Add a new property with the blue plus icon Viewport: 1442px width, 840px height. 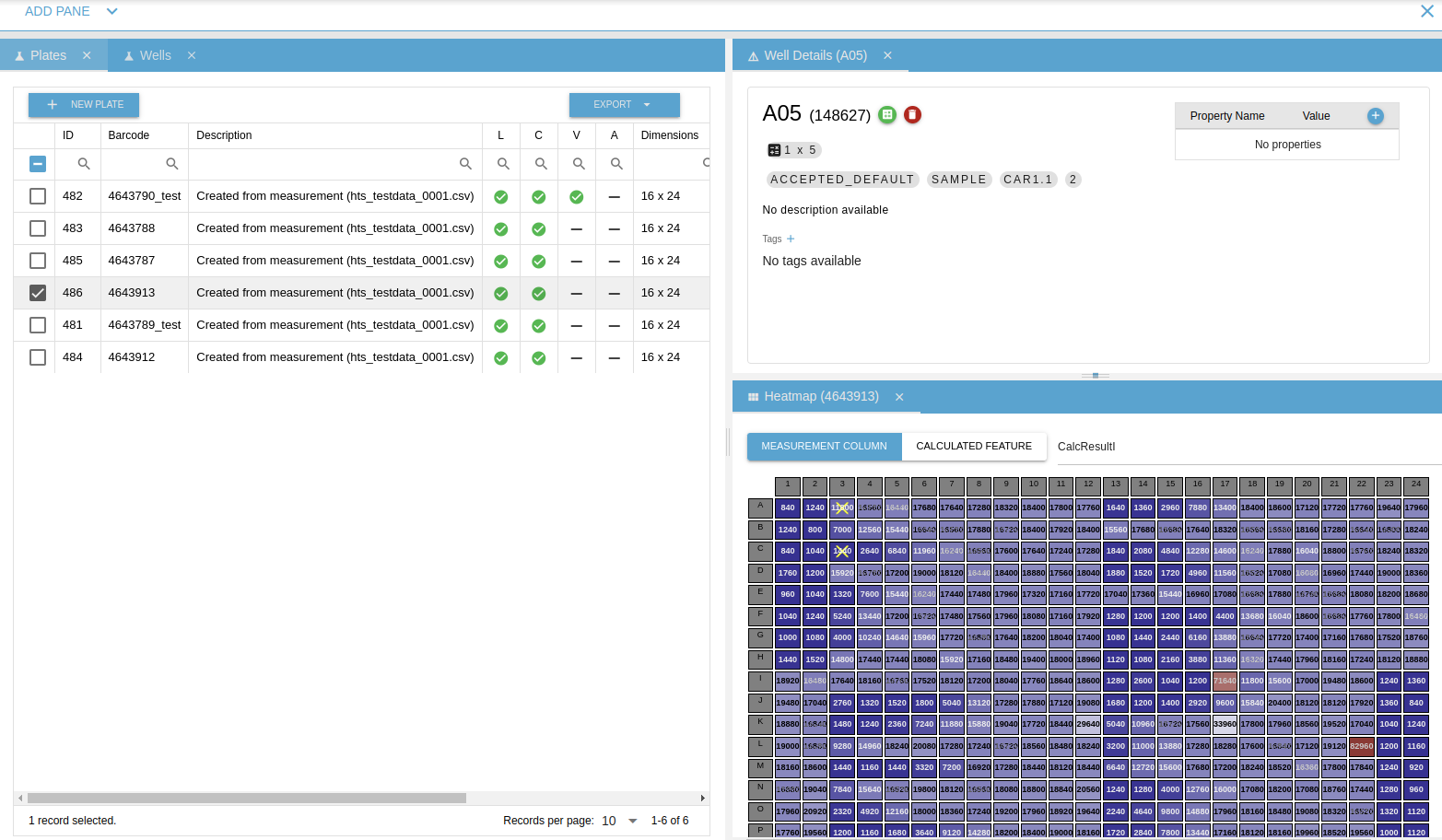pos(1375,116)
